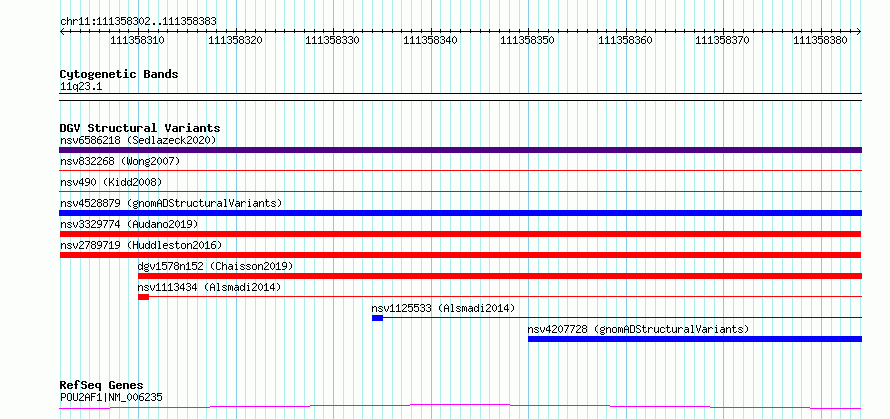
Task: Open the nsv1113434 (Alsmadi2014) variant label
Action: (209, 287)
